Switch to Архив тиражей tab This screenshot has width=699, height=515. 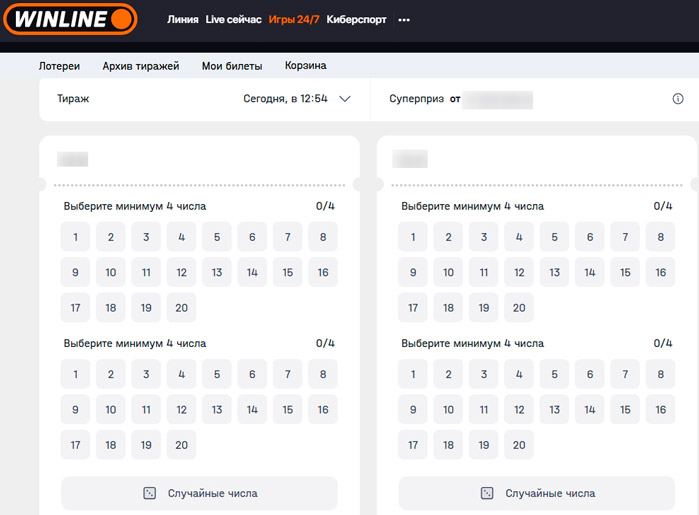click(x=141, y=66)
